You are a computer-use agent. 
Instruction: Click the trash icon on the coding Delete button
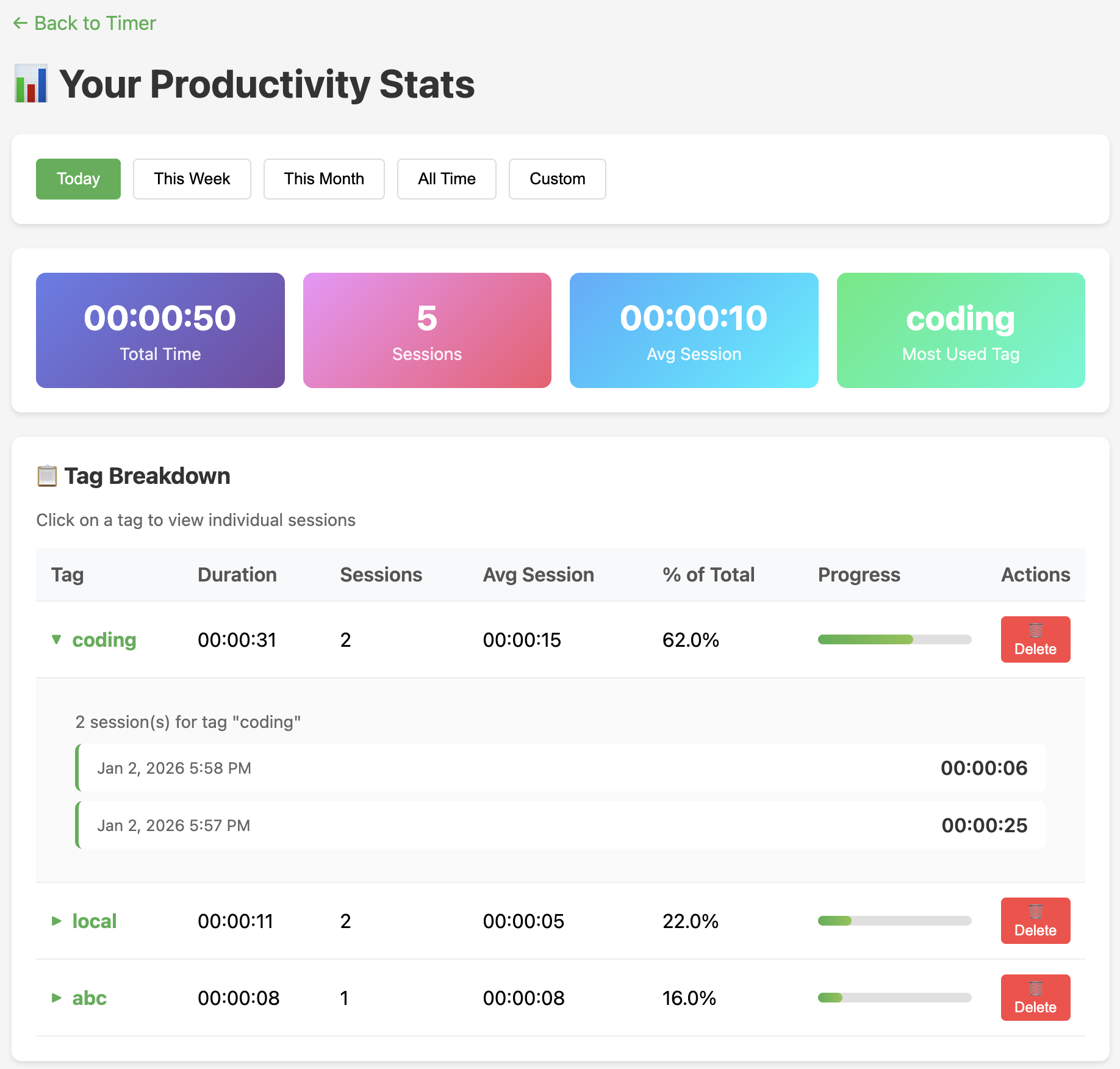point(1035,629)
